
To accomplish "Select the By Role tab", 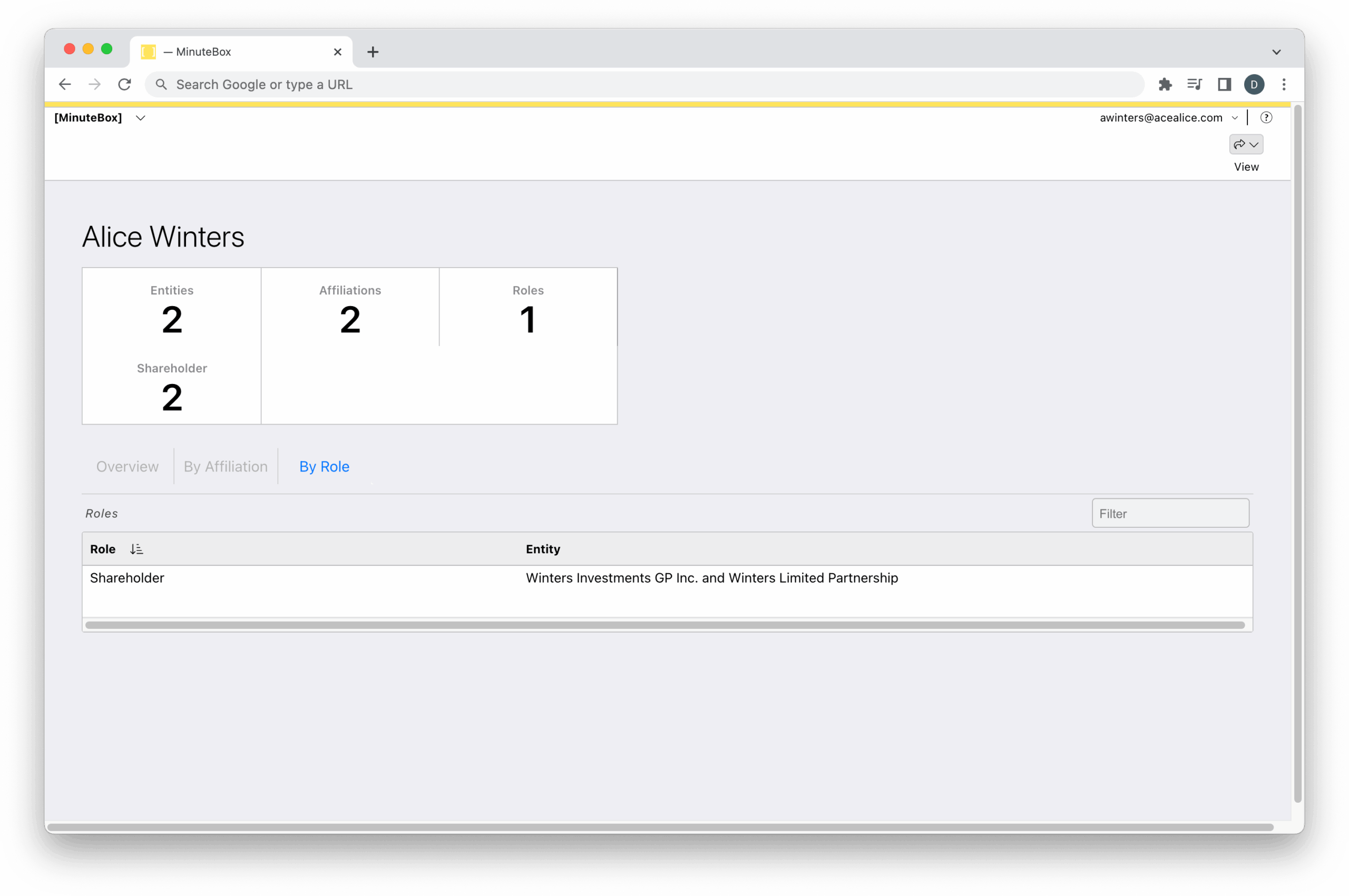I will [x=324, y=466].
